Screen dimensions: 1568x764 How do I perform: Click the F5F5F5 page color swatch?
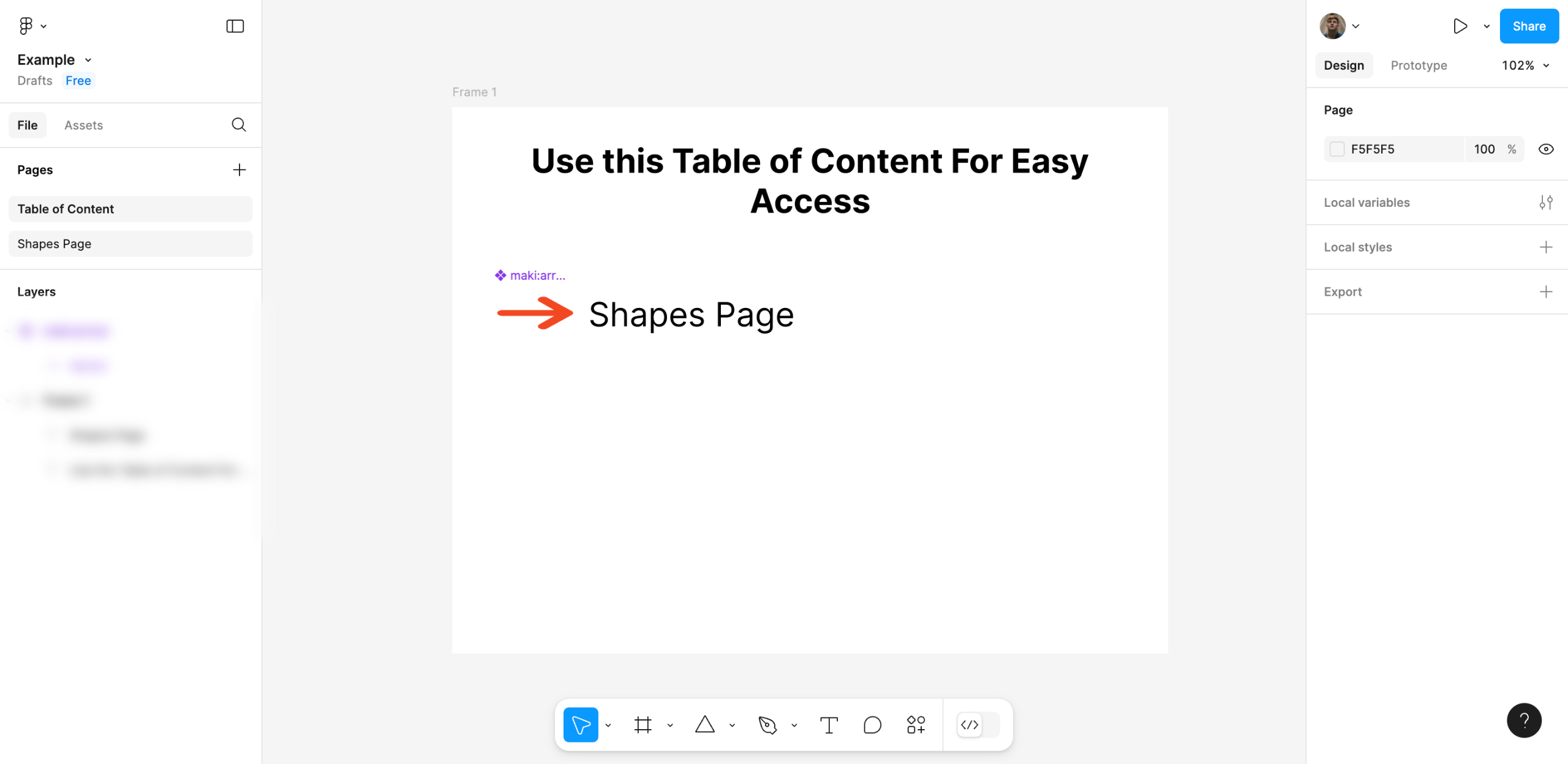[x=1337, y=149]
